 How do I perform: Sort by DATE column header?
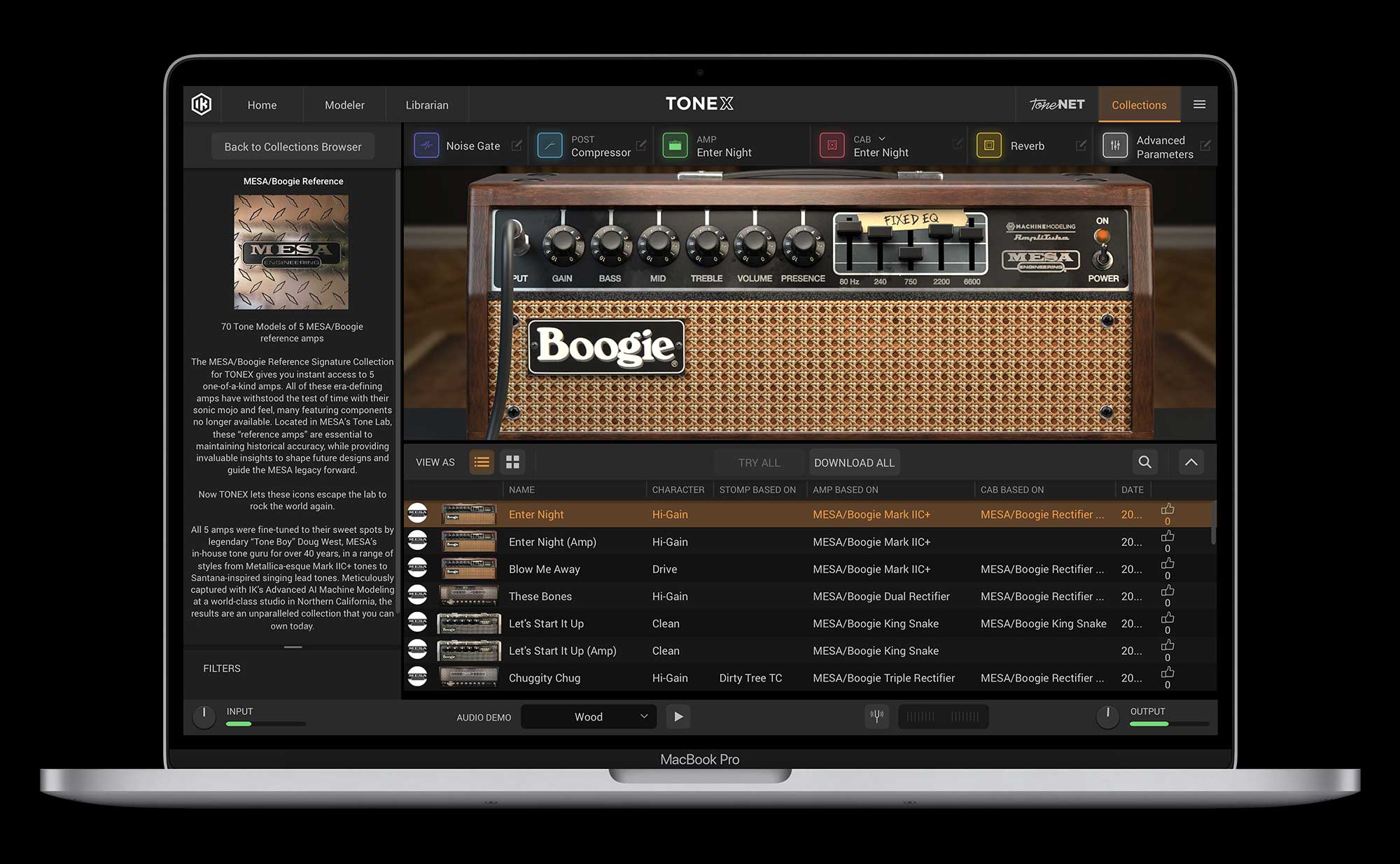[1132, 490]
